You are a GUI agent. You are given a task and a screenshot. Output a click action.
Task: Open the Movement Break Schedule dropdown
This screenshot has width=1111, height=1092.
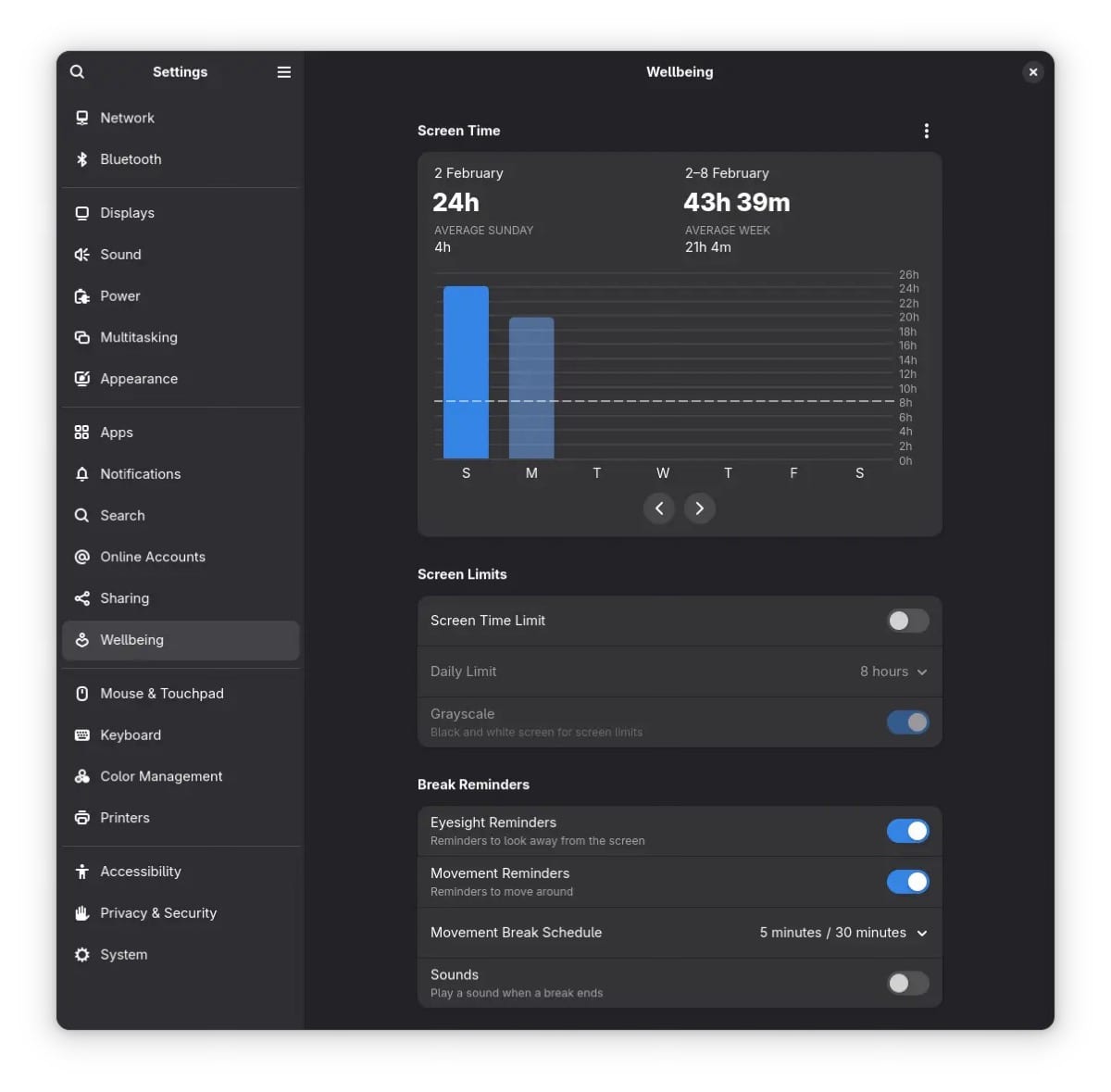click(x=843, y=933)
